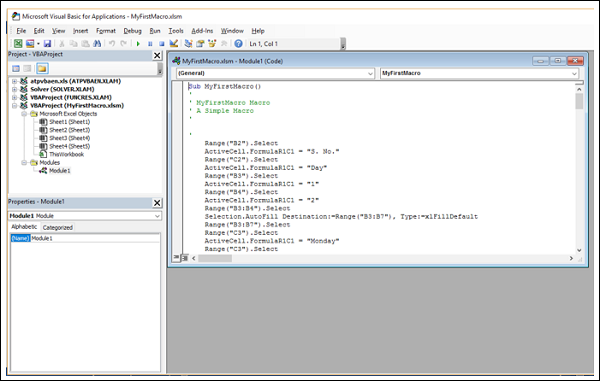Click the Procedure View button in code window
Screen dimensions: 600x381
(x=176, y=258)
